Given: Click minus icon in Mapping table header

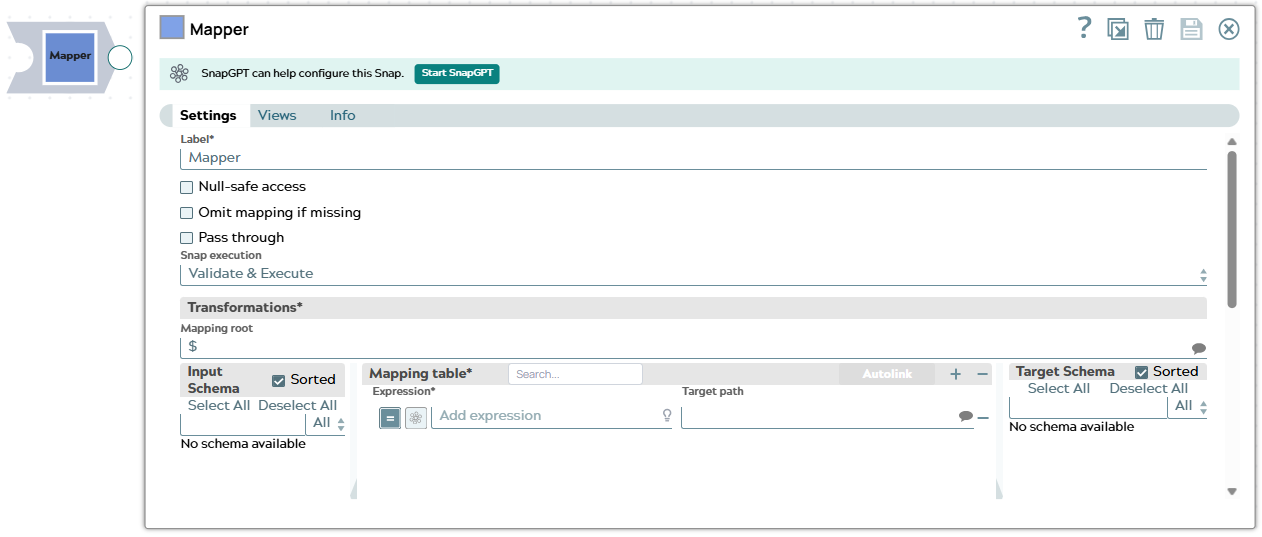Looking at the screenshot, I should pos(983,374).
